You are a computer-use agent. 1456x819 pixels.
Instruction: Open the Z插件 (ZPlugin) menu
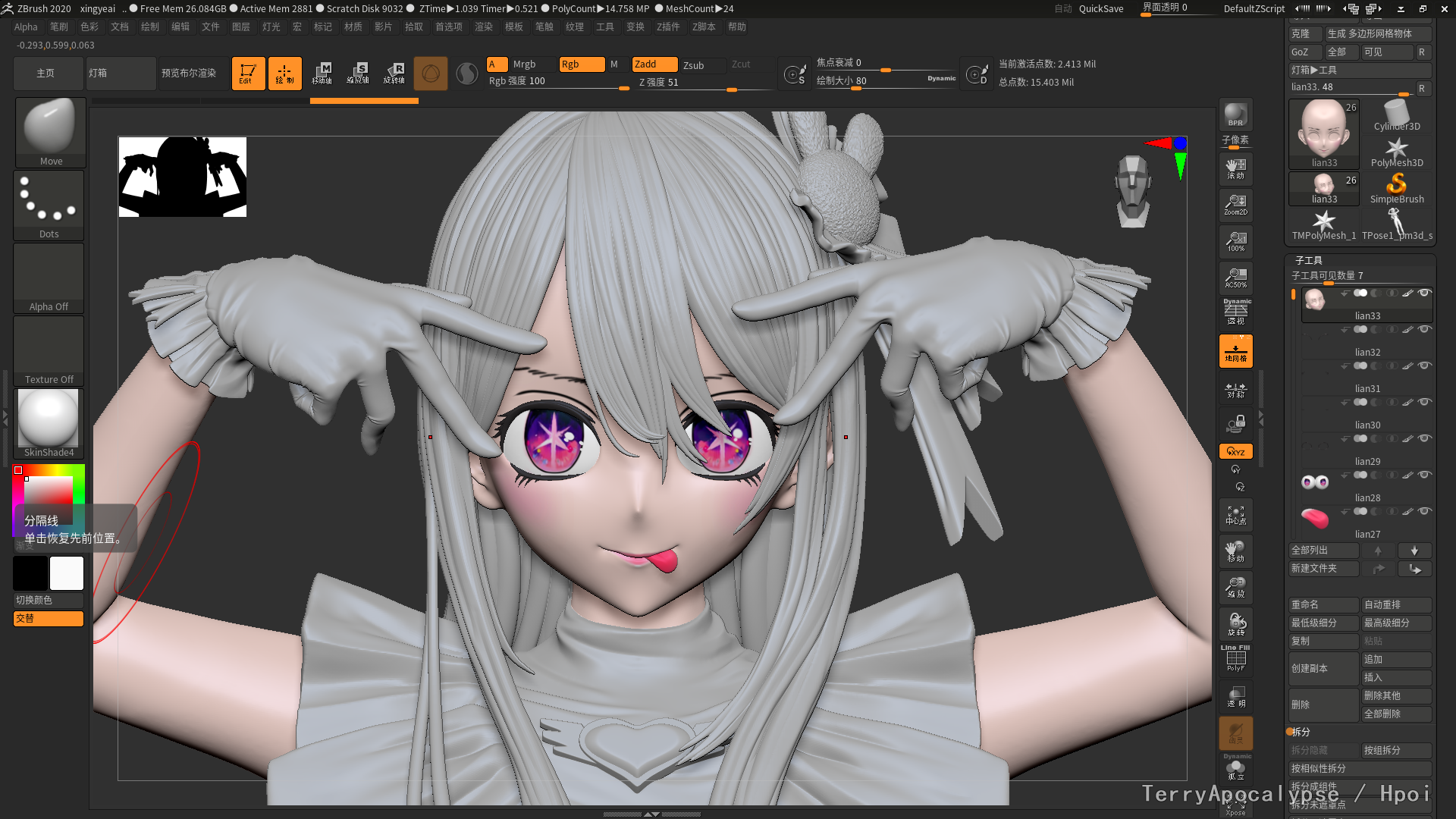[668, 27]
